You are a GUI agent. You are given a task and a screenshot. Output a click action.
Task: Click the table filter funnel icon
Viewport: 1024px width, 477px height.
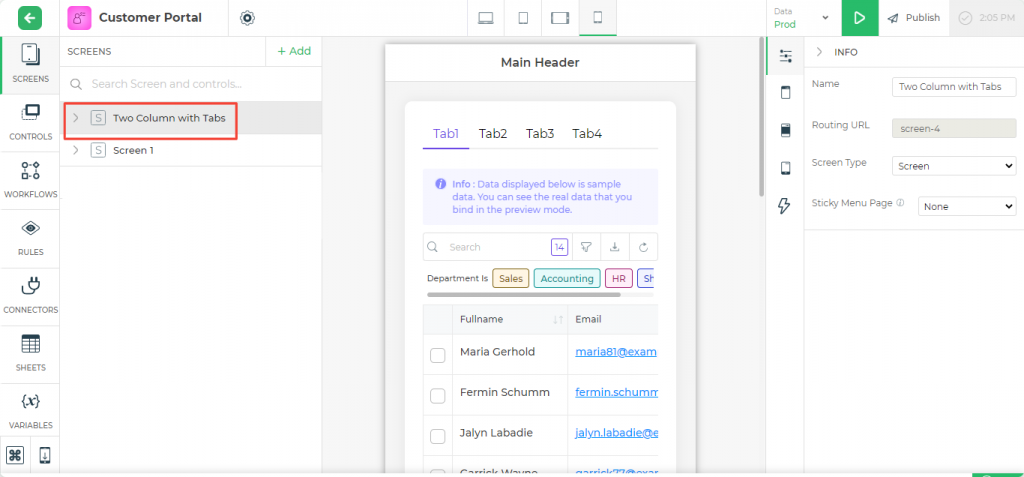coord(587,247)
